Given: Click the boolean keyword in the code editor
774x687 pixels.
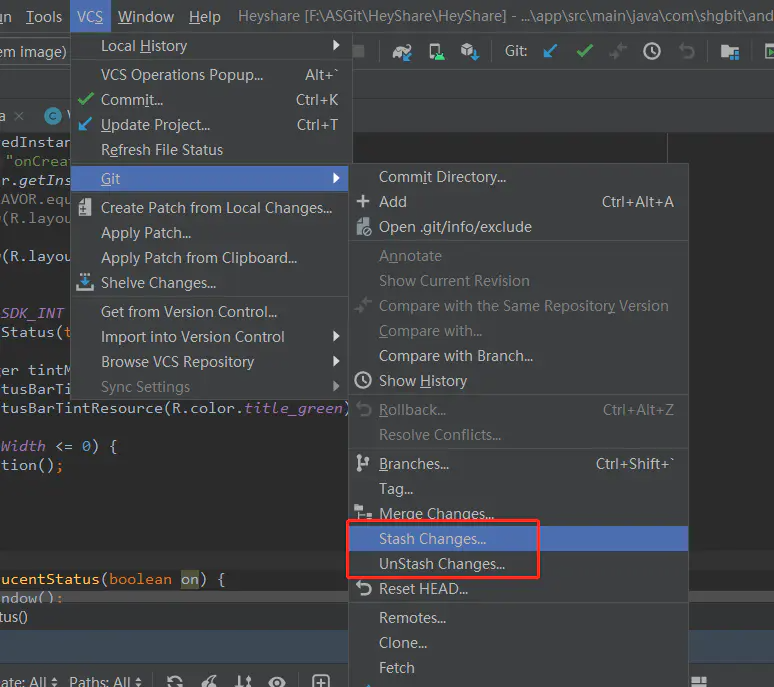Looking at the screenshot, I should point(140,579).
